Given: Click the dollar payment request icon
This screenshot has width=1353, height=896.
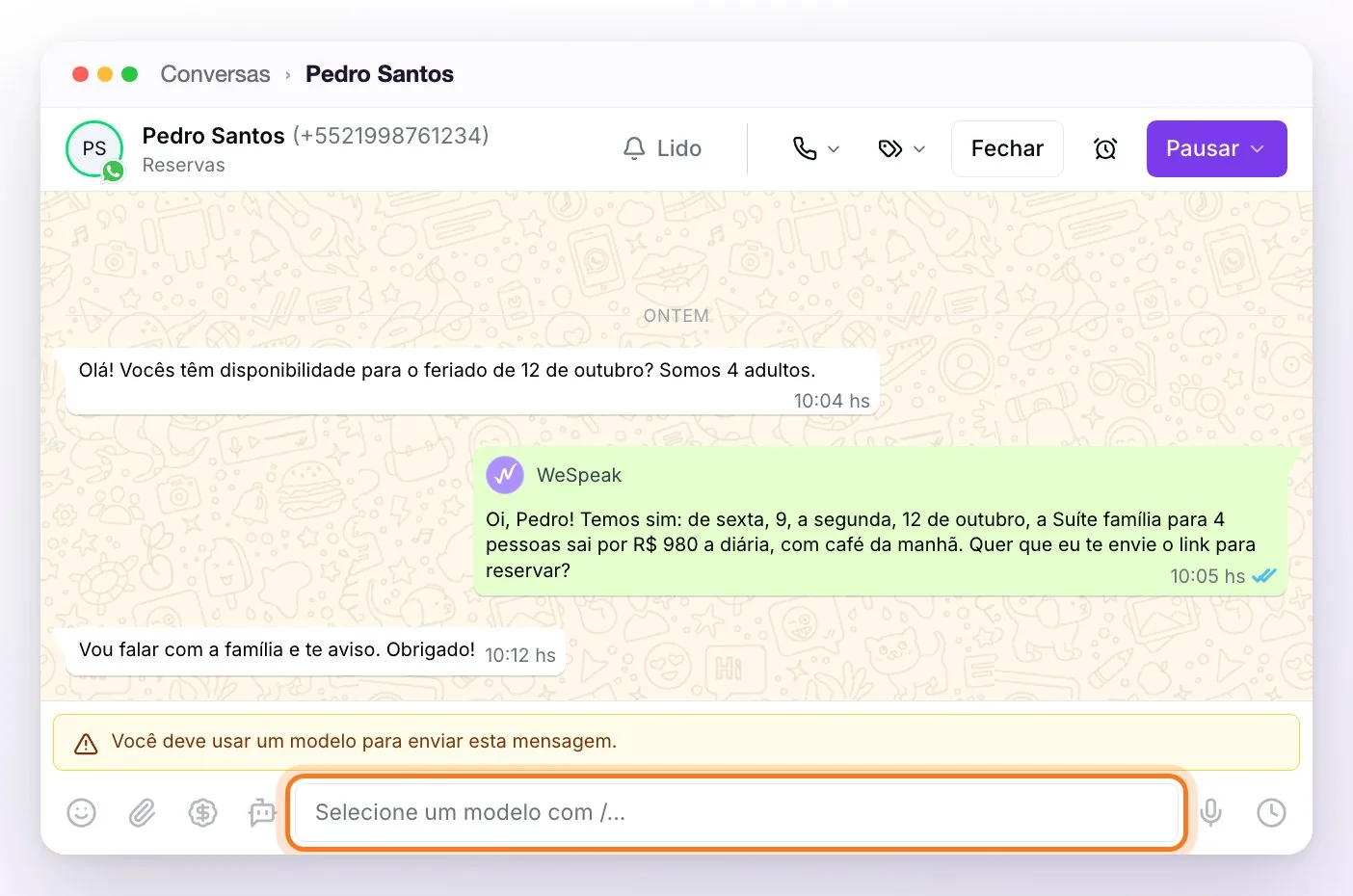Looking at the screenshot, I should pos(202,812).
